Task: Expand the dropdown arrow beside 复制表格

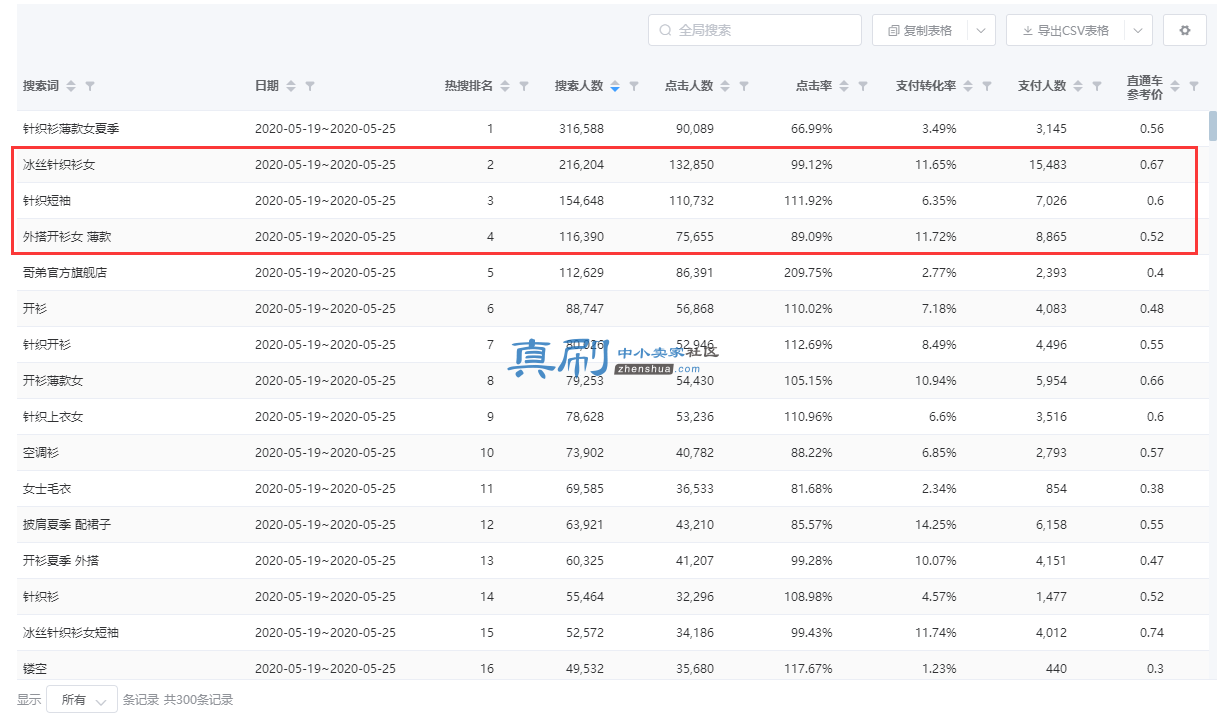Action: (981, 30)
